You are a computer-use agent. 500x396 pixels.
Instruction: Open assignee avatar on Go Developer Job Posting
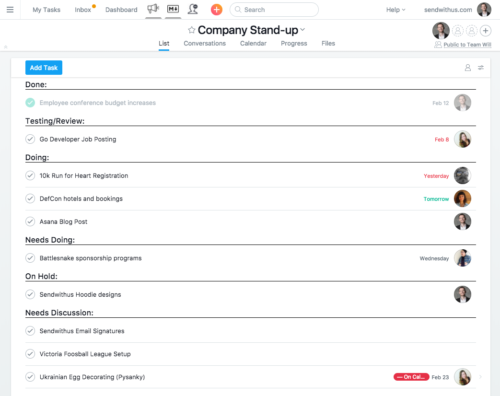pos(462,139)
